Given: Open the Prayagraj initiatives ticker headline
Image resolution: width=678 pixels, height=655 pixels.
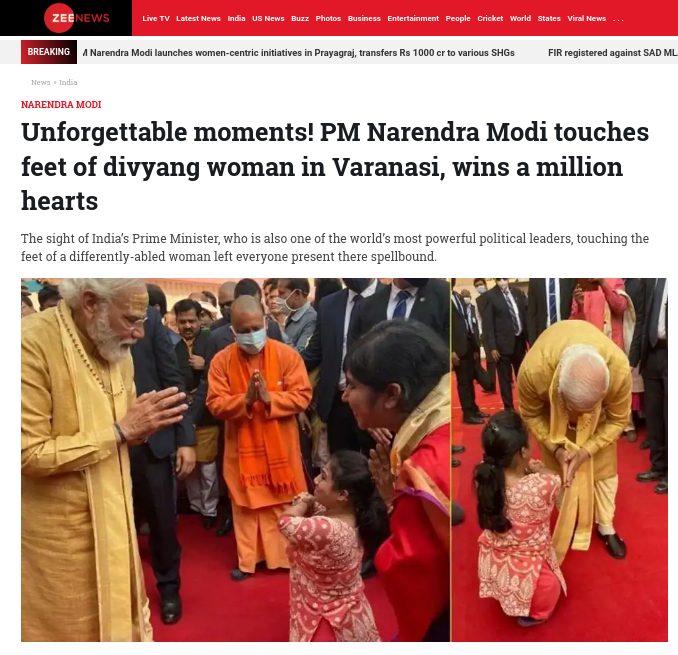Looking at the screenshot, I should [298, 53].
